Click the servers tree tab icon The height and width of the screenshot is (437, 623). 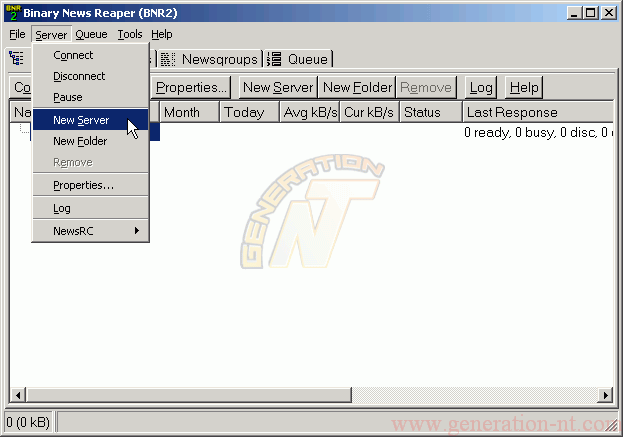16,58
